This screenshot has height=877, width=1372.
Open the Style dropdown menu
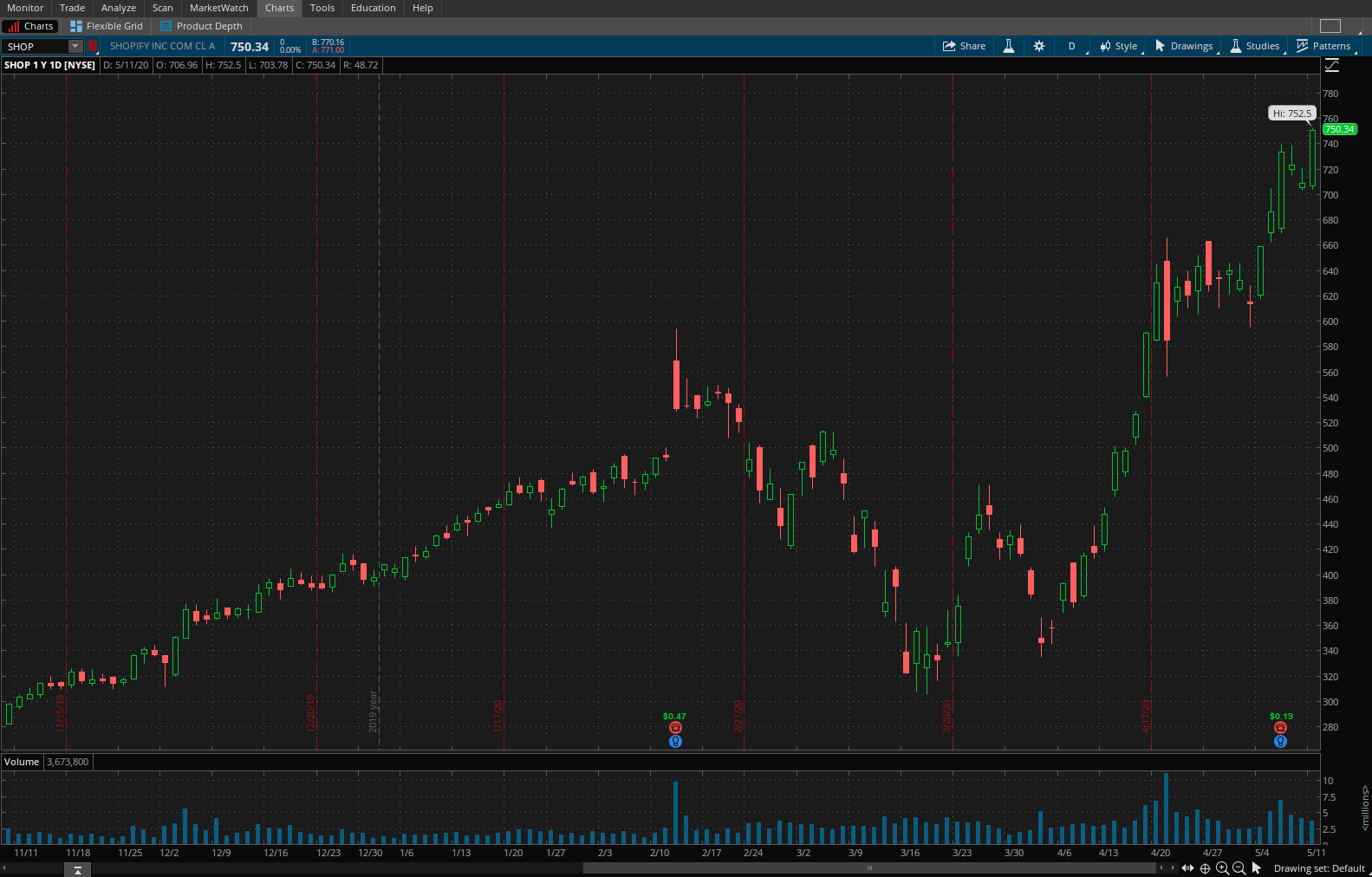[1119, 46]
